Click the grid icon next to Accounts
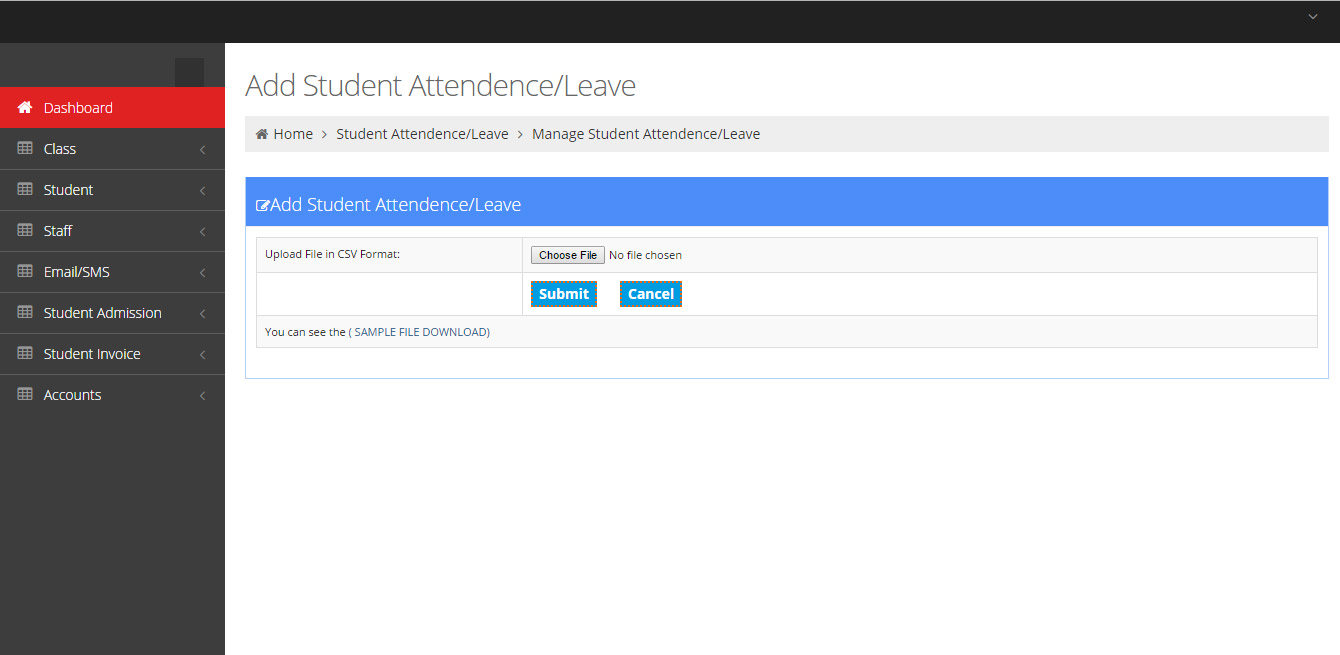 (25, 394)
